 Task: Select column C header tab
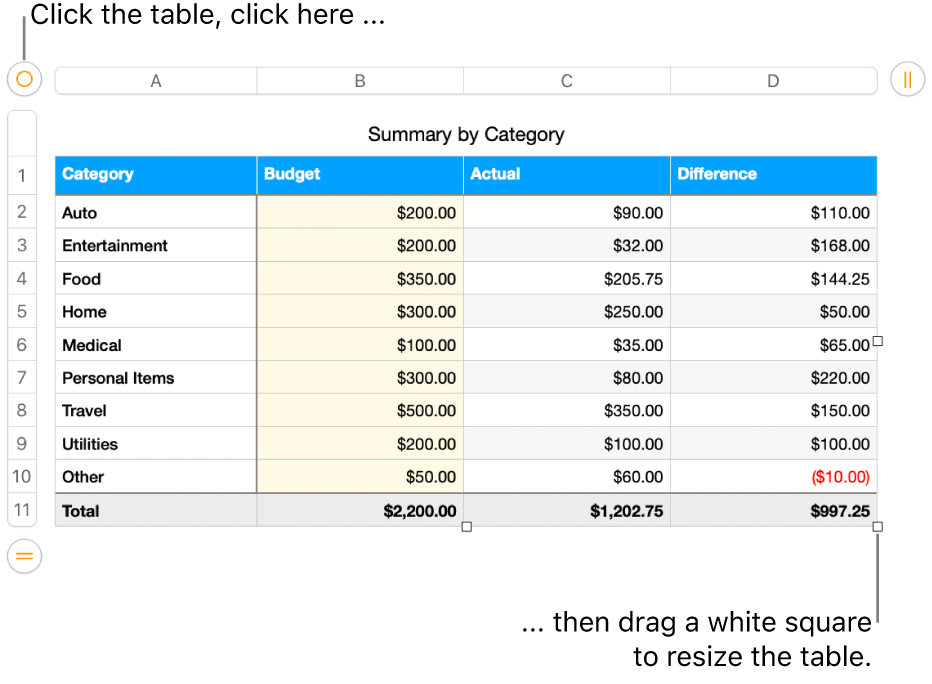click(566, 81)
